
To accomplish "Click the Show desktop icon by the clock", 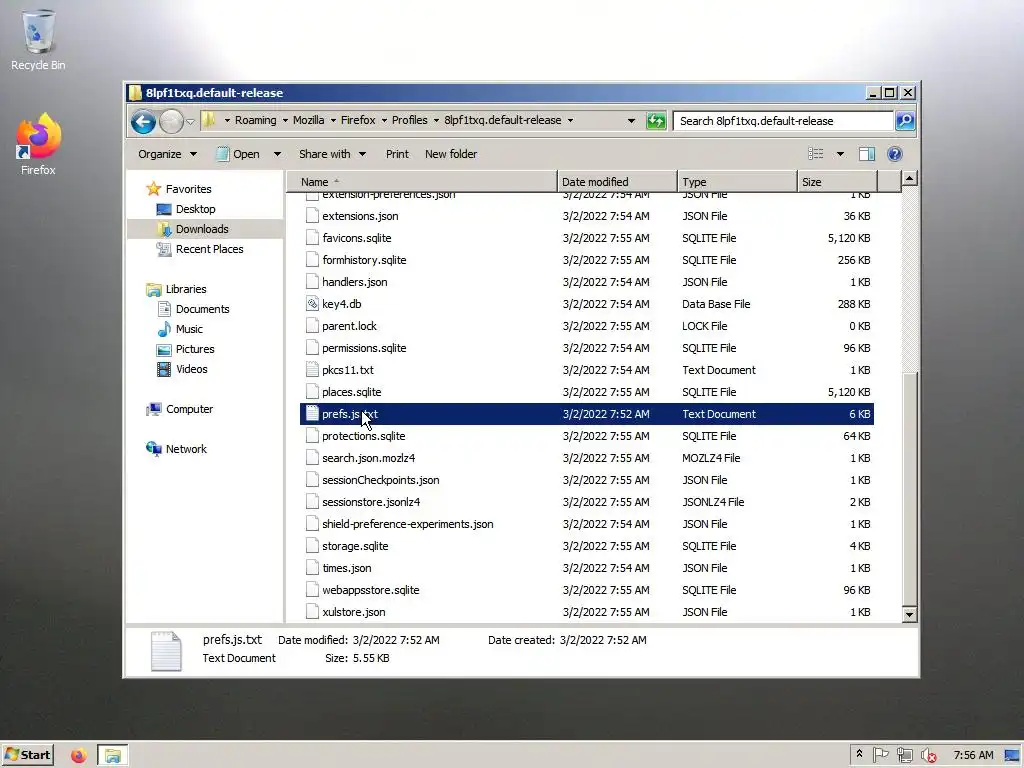I will [x=1012, y=756].
